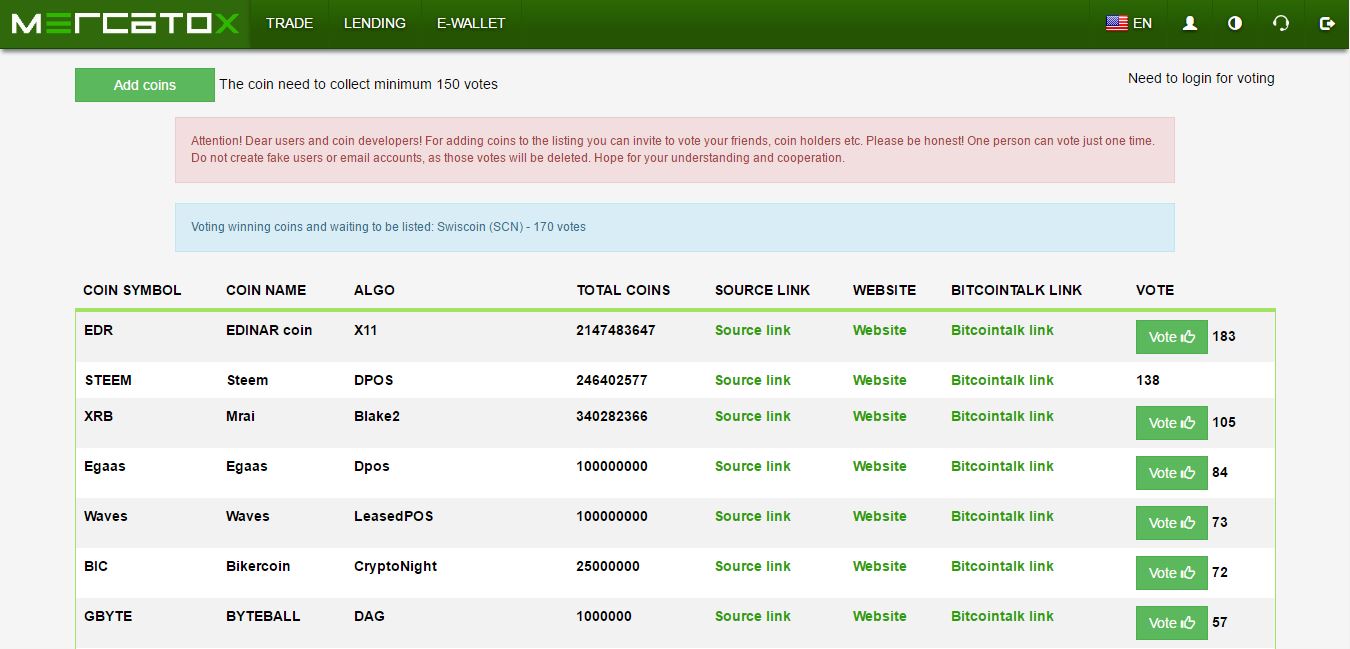Click the Mercatox logo
The width and height of the screenshot is (1350, 649).
[125, 23]
